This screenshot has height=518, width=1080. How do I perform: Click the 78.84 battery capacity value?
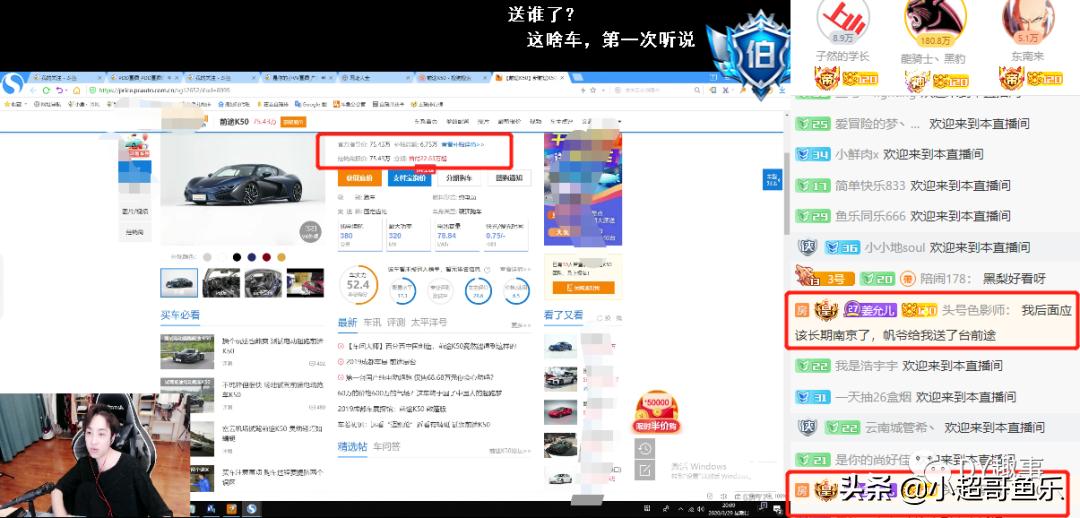[x=447, y=236]
